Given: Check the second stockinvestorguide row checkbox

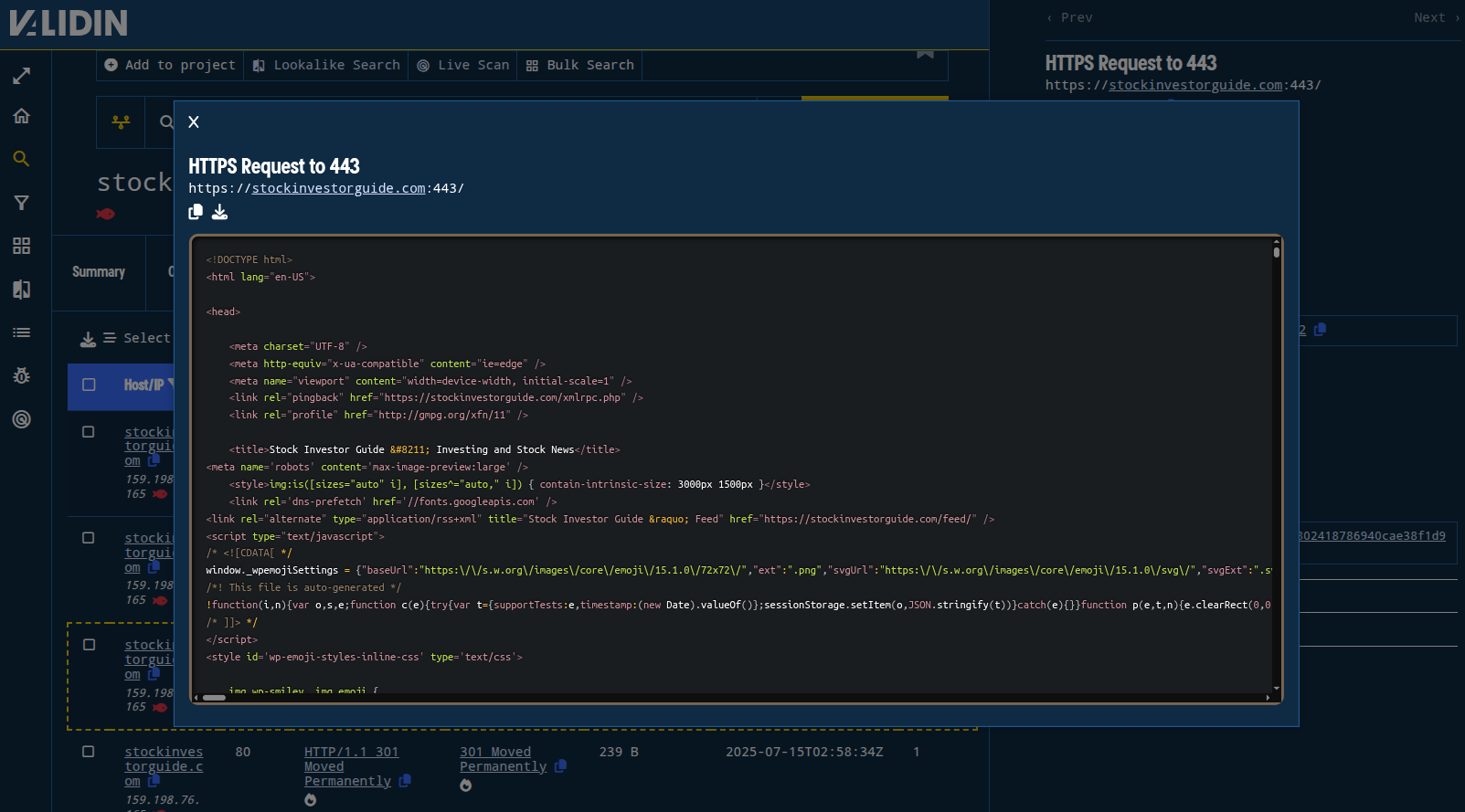Looking at the screenshot, I should 89,538.
